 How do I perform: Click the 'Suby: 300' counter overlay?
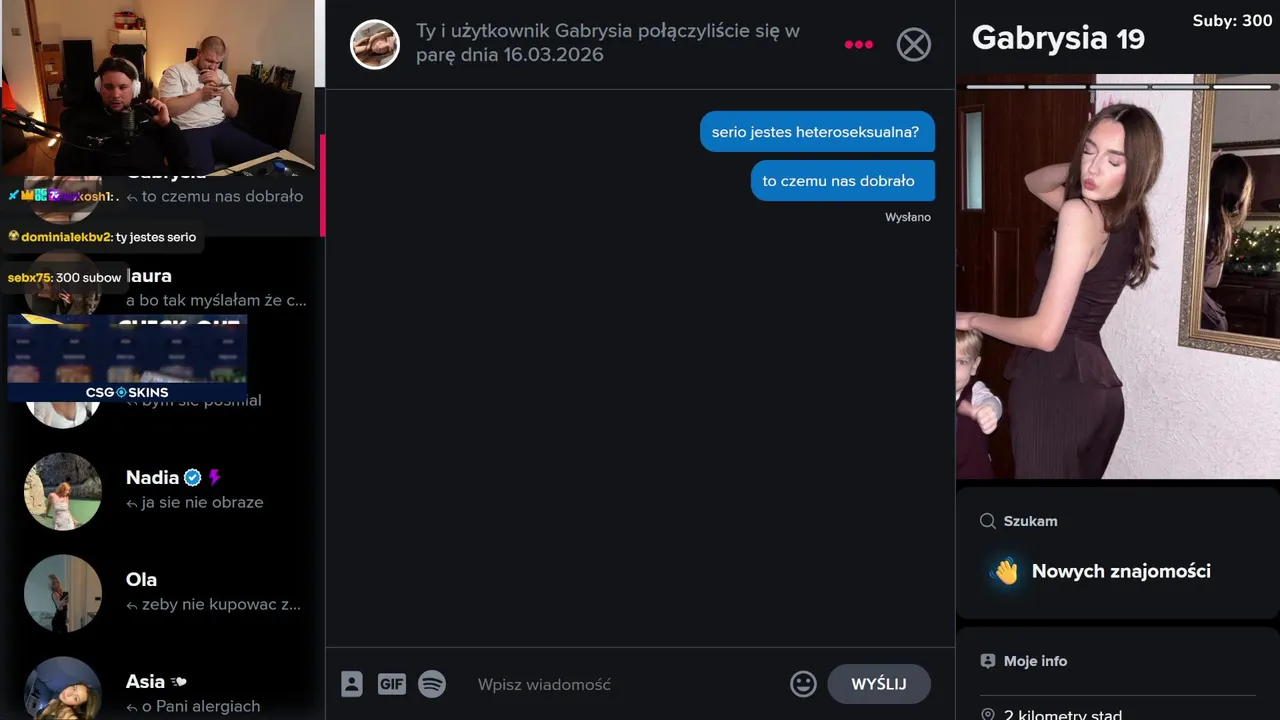tap(1232, 20)
